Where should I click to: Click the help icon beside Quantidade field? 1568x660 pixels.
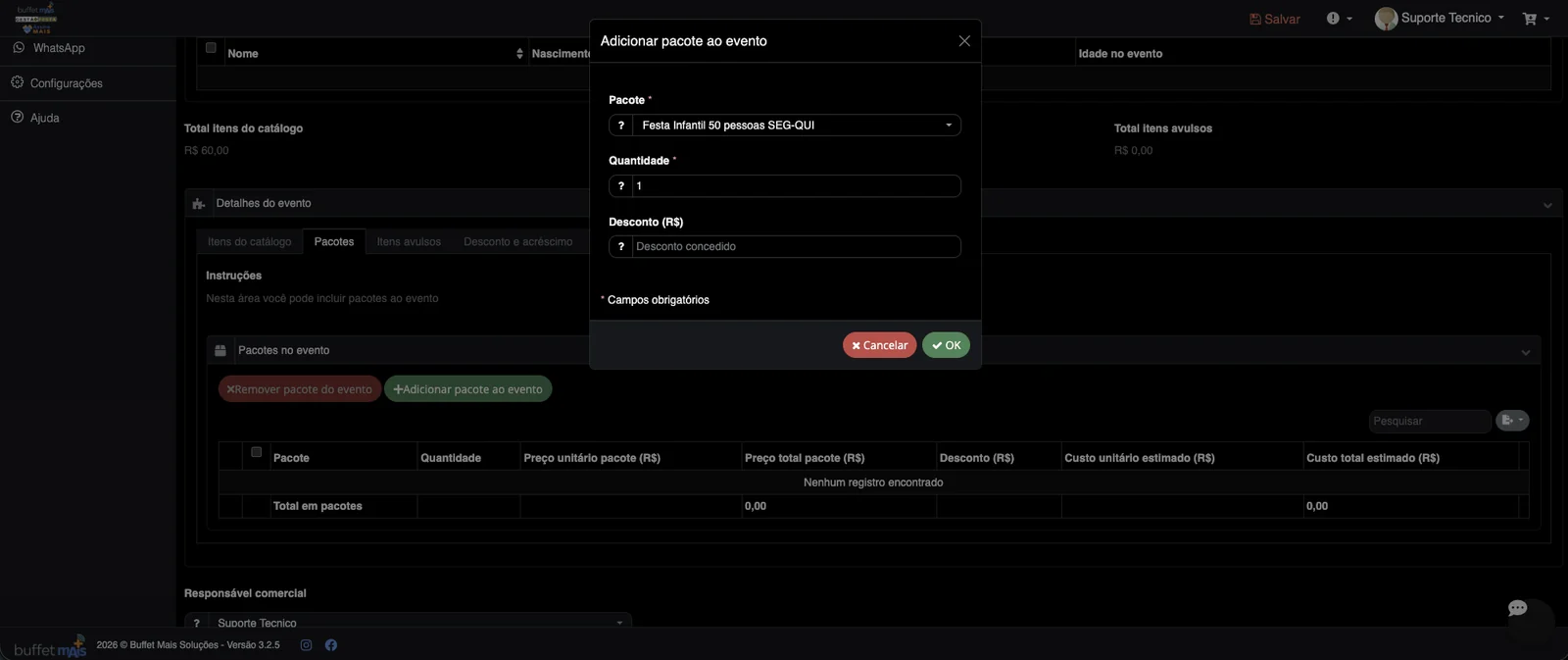coord(620,186)
